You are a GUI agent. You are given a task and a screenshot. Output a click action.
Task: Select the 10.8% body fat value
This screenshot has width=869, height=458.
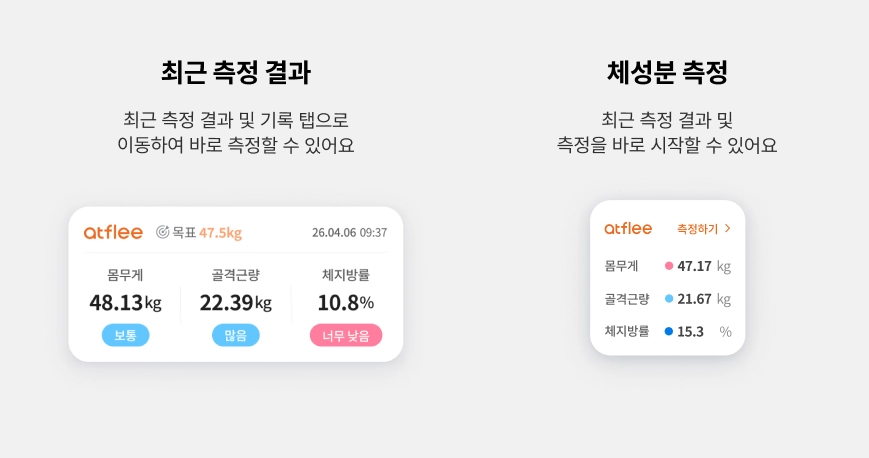346,302
